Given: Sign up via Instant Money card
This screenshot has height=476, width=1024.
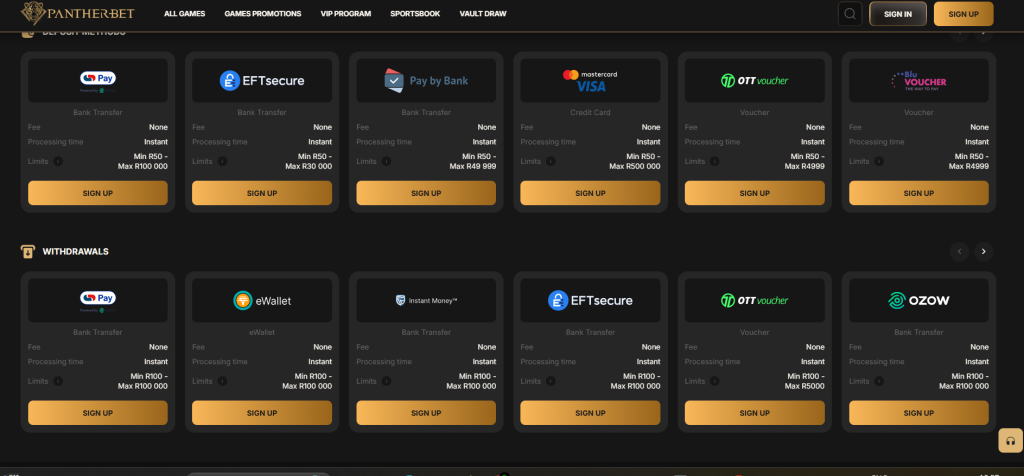Looking at the screenshot, I should click(426, 413).
